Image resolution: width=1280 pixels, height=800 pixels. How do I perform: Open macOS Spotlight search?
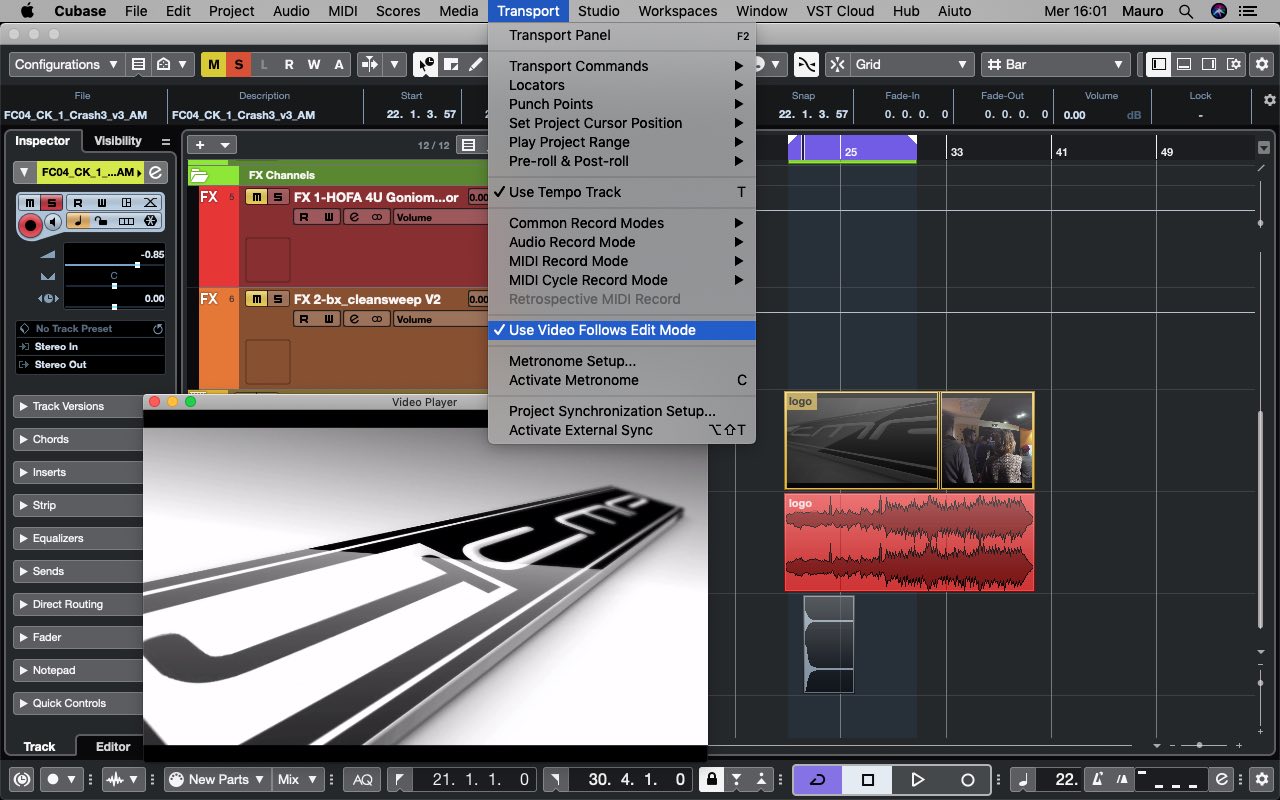(x=1186, y=11)
